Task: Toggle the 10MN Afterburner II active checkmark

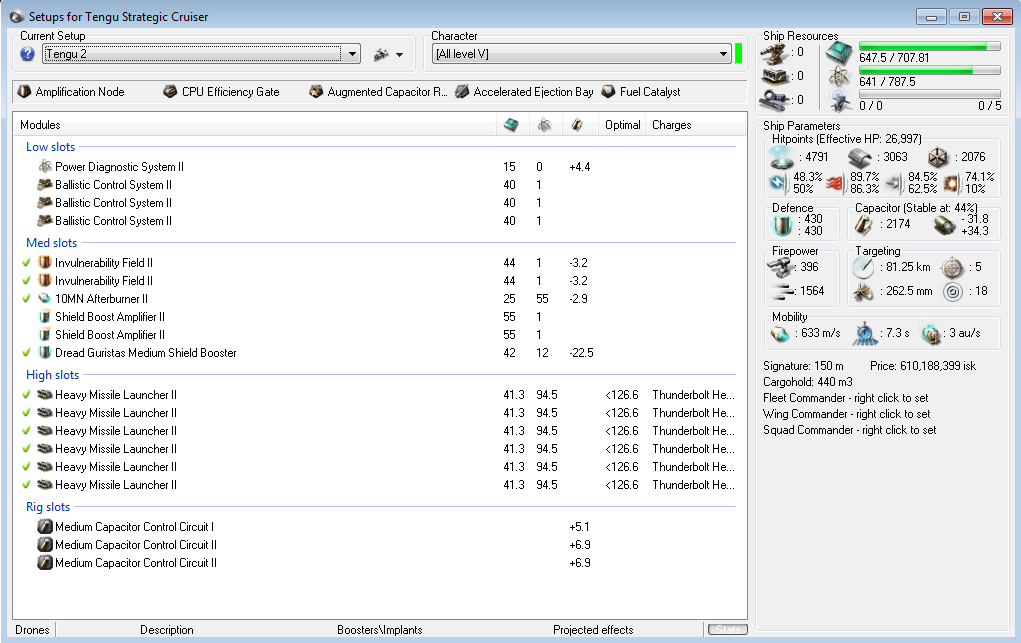Action: pyautogui.click(x=26, y=299)
